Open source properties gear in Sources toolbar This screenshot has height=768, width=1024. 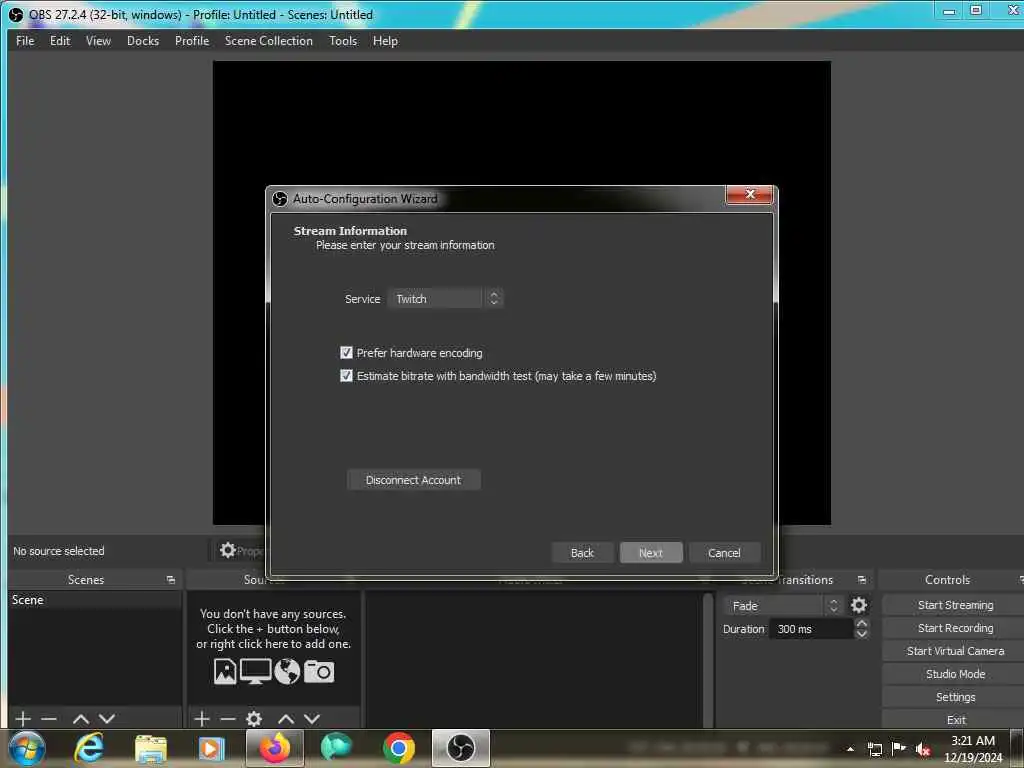click(254, 719)
